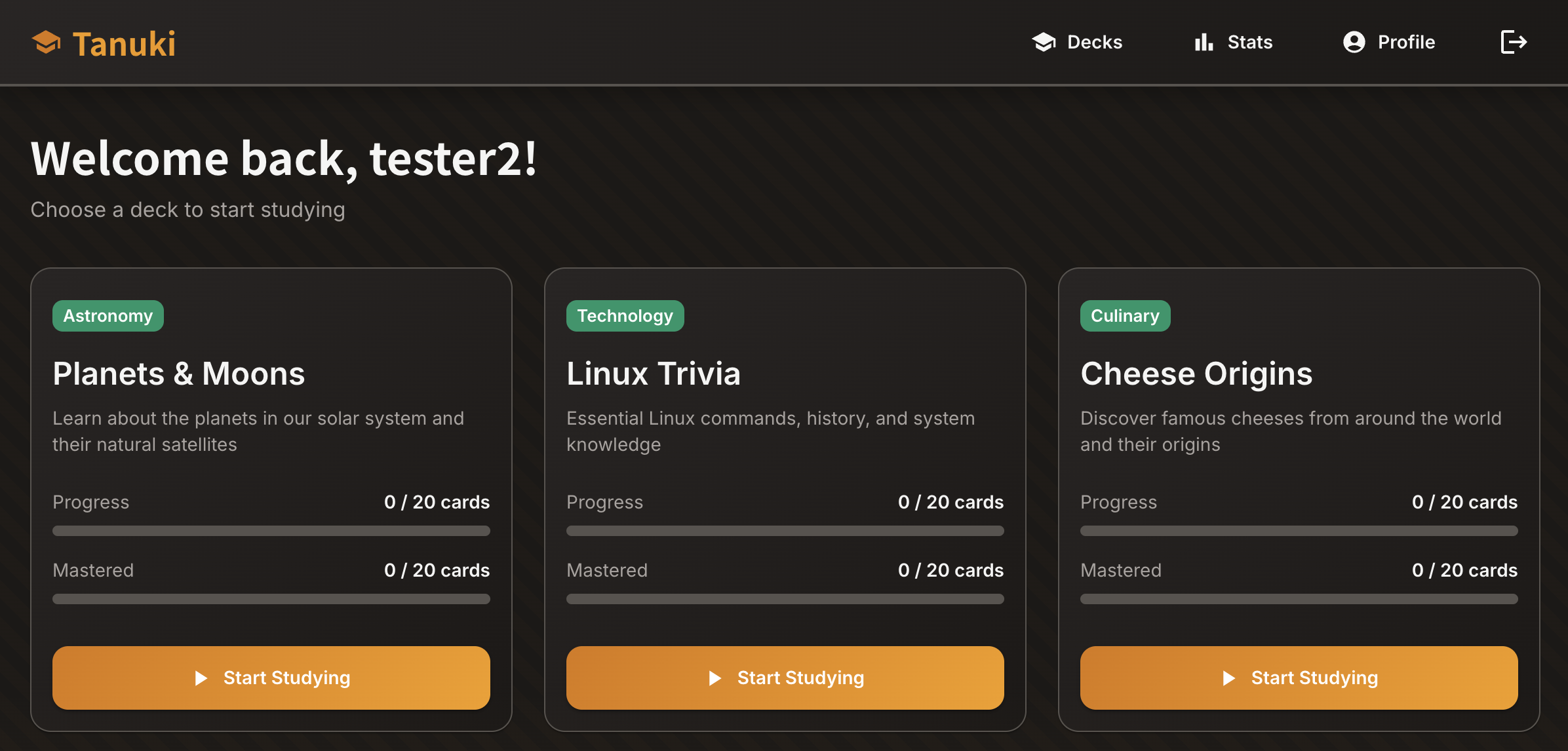Screen dimensions: 1568x751
Task: Select the Astronomy category tag
Action: pos(108,316)
